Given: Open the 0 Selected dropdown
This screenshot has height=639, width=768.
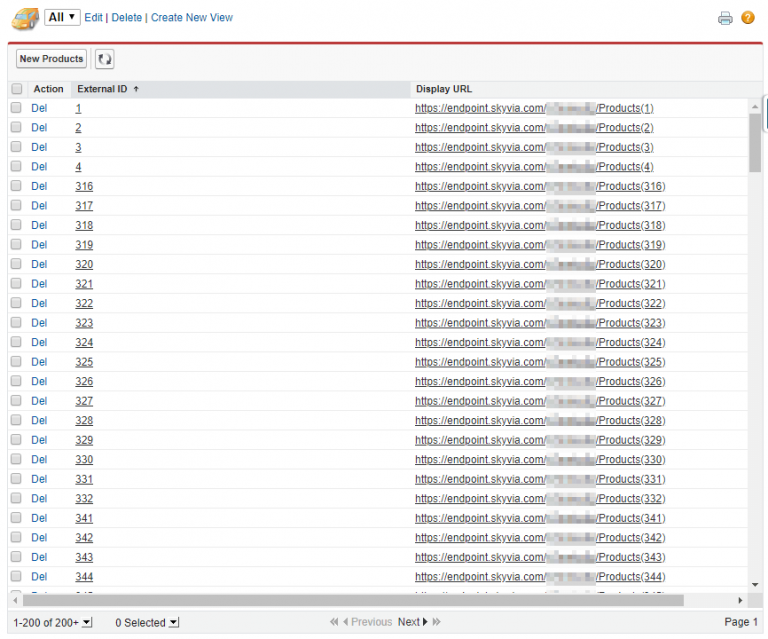Looking at the screenshot, I should coord(173,623).
